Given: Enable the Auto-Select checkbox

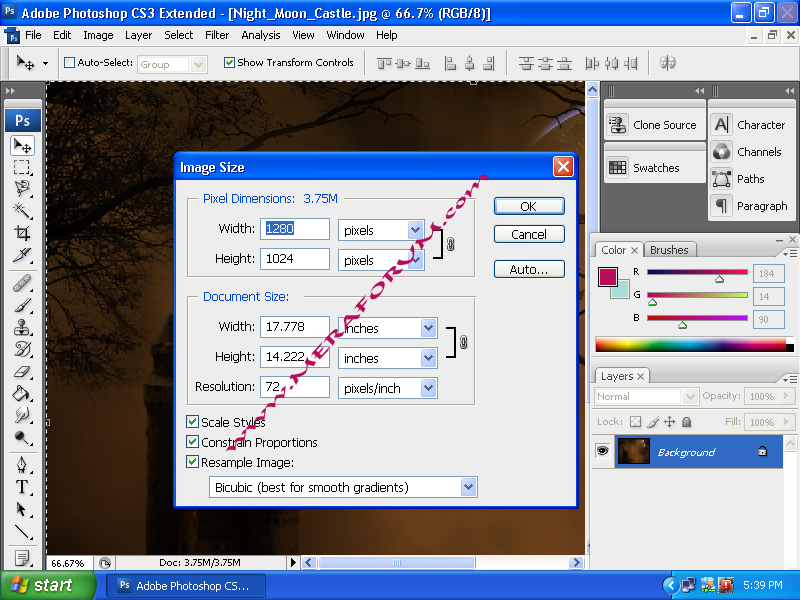Looking at the screenshot, I should (69, 63).
